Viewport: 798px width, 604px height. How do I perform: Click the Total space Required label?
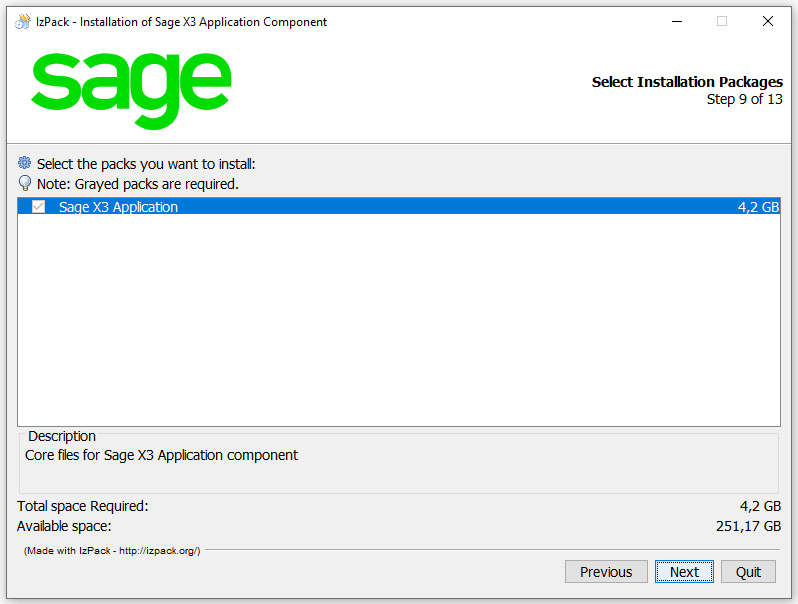pos(82,506)
